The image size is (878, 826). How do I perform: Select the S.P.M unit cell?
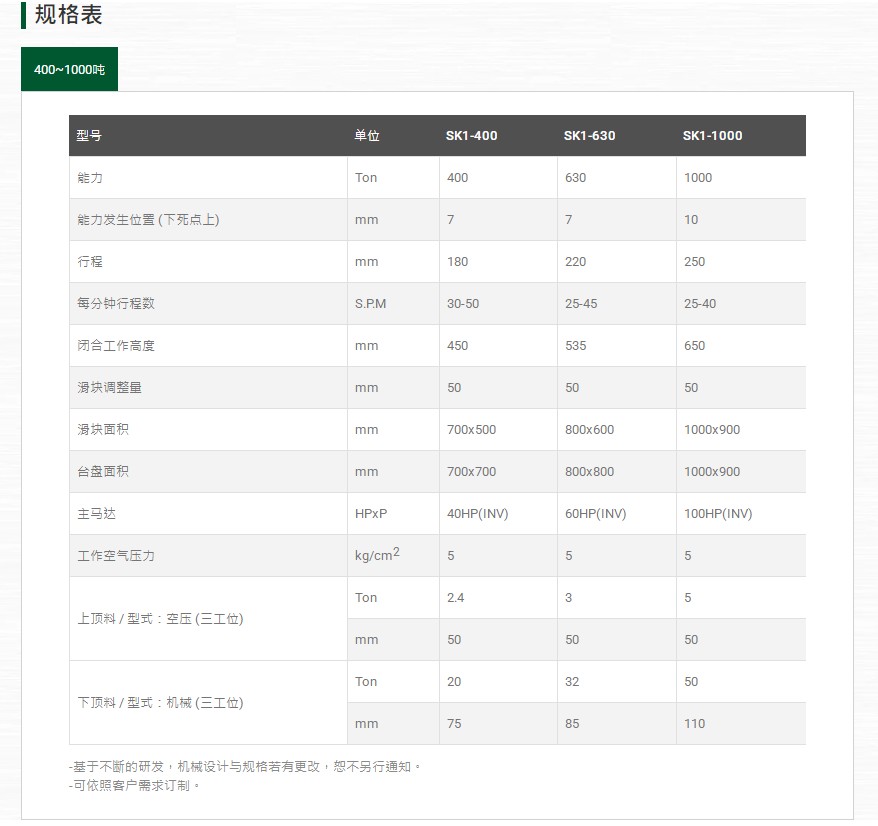370,304
